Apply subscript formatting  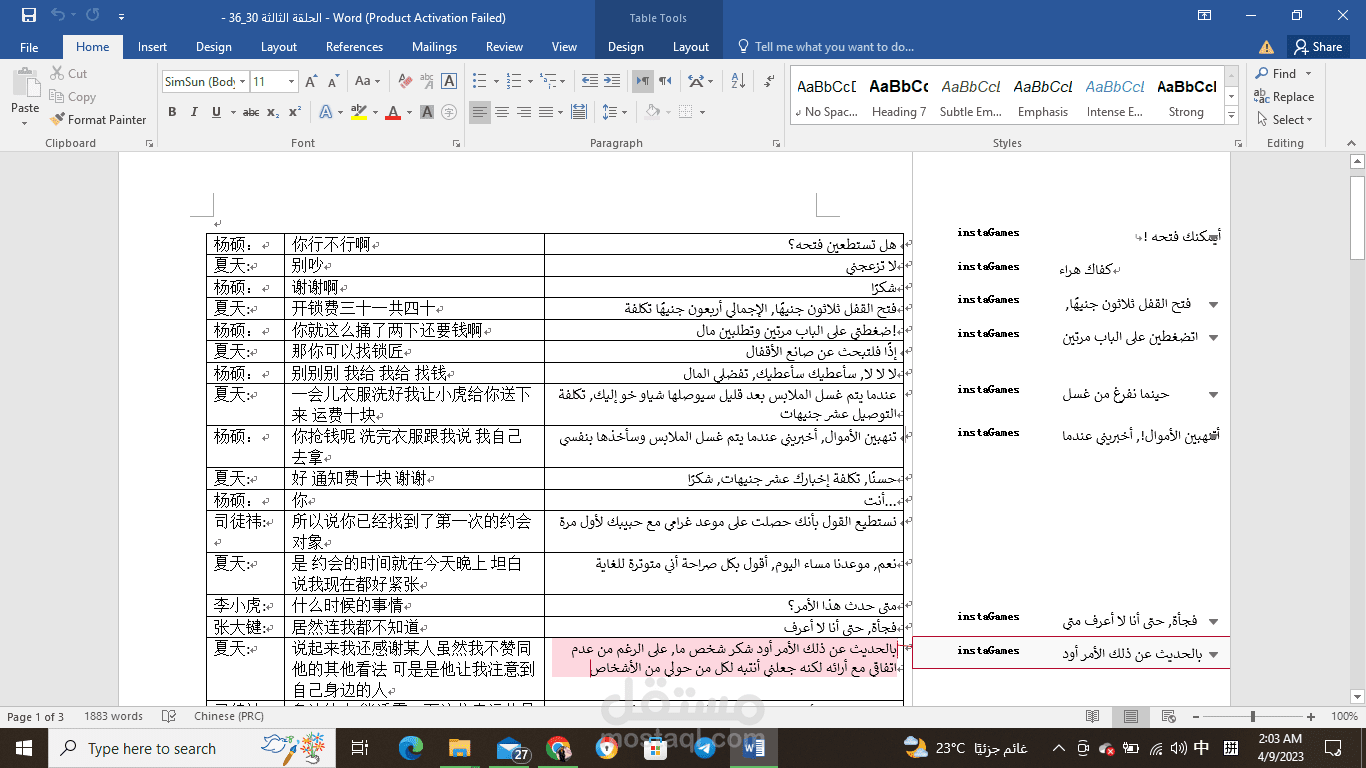click(x=273, y=112)
